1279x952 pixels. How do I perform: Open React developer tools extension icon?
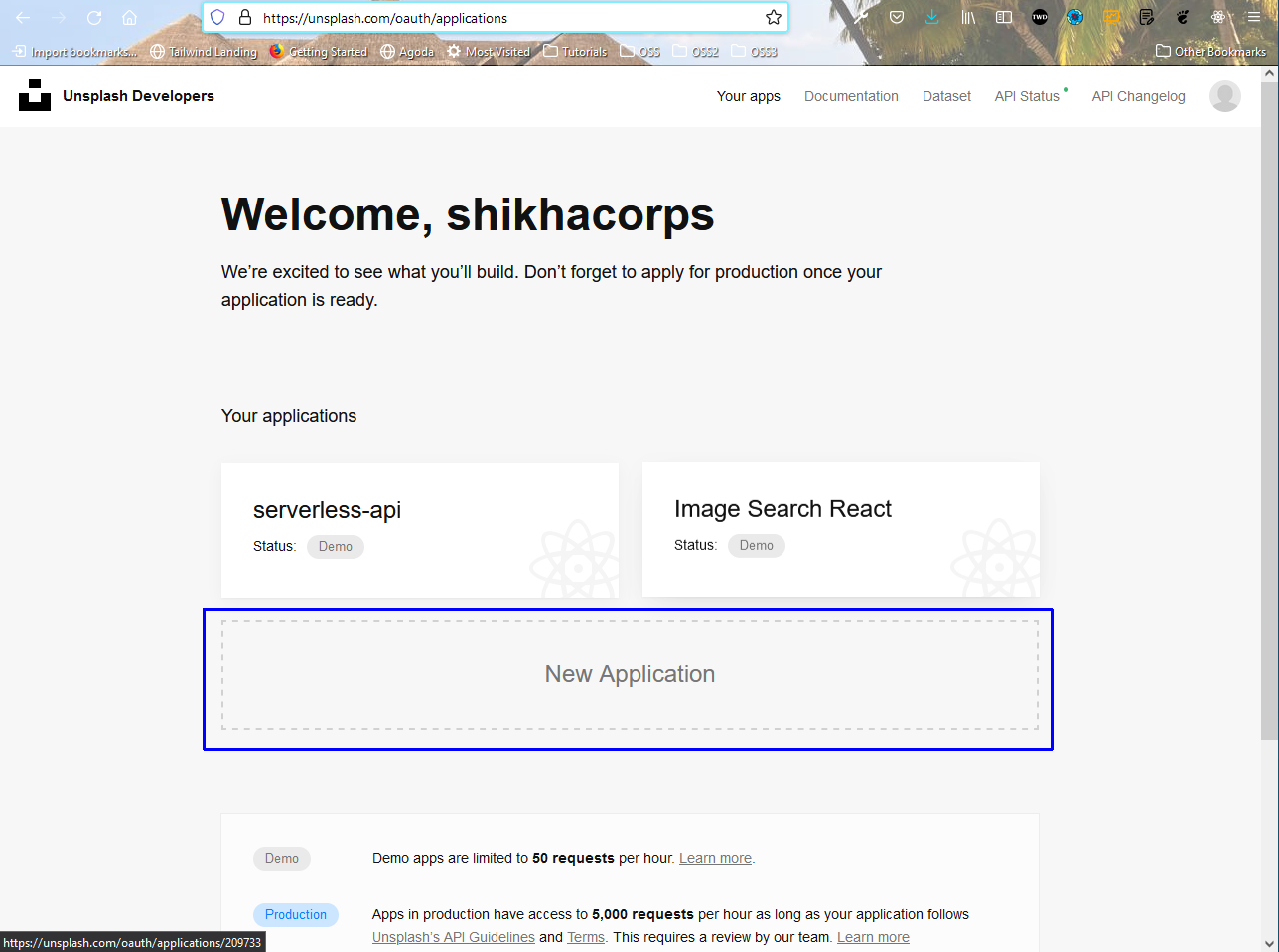pyautogui.click(x=1218, y=17)
